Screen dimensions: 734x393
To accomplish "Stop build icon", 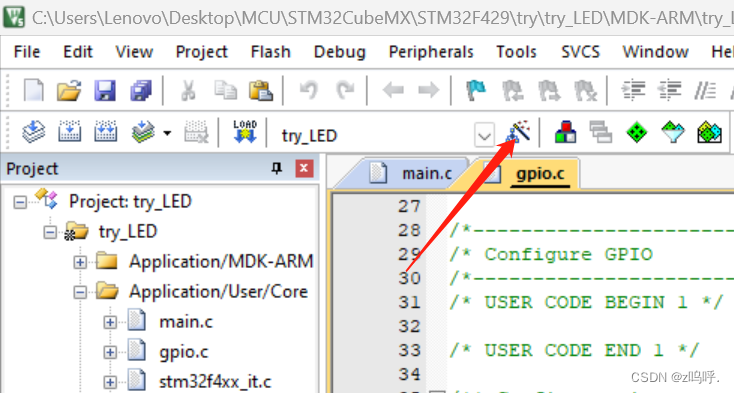I will (196, 131).
